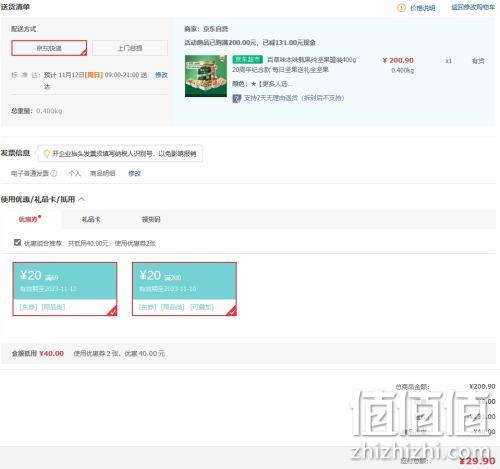This screenshot has height=469, width=500.
Task: Switch to the 领货码 tab
Action: pos(151,219)
